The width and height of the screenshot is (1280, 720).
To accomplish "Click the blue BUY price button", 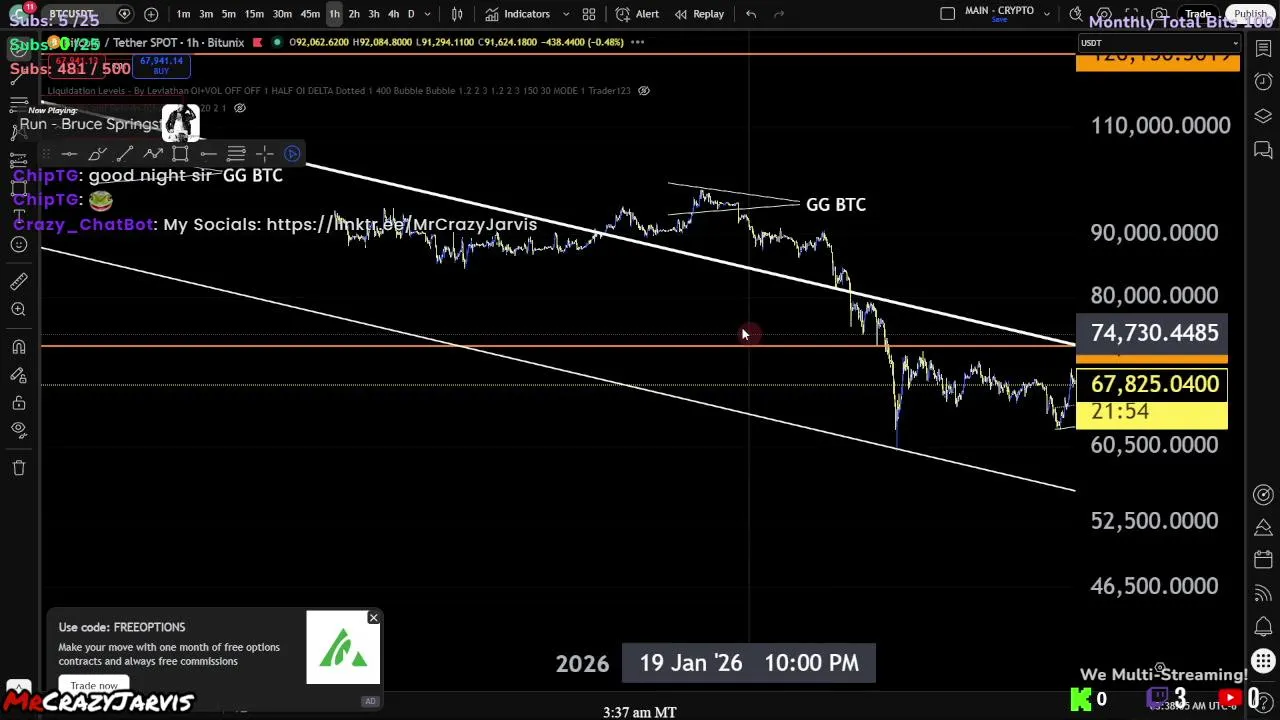I will pos(161,66).
